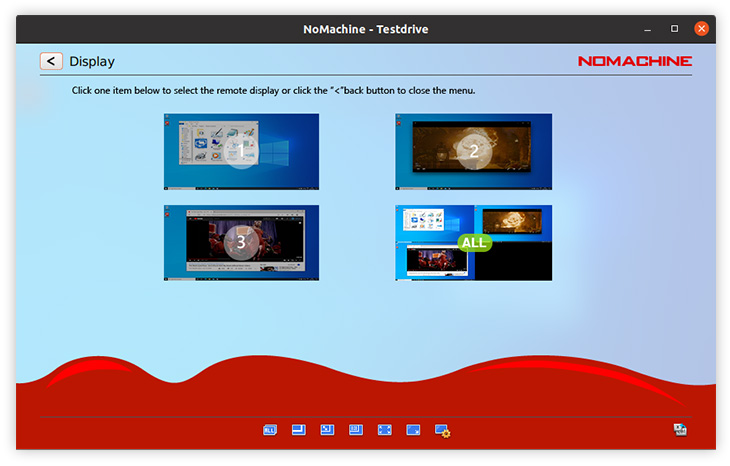Click the fourth bottom toolbar display icon

[x=355, y=430]
